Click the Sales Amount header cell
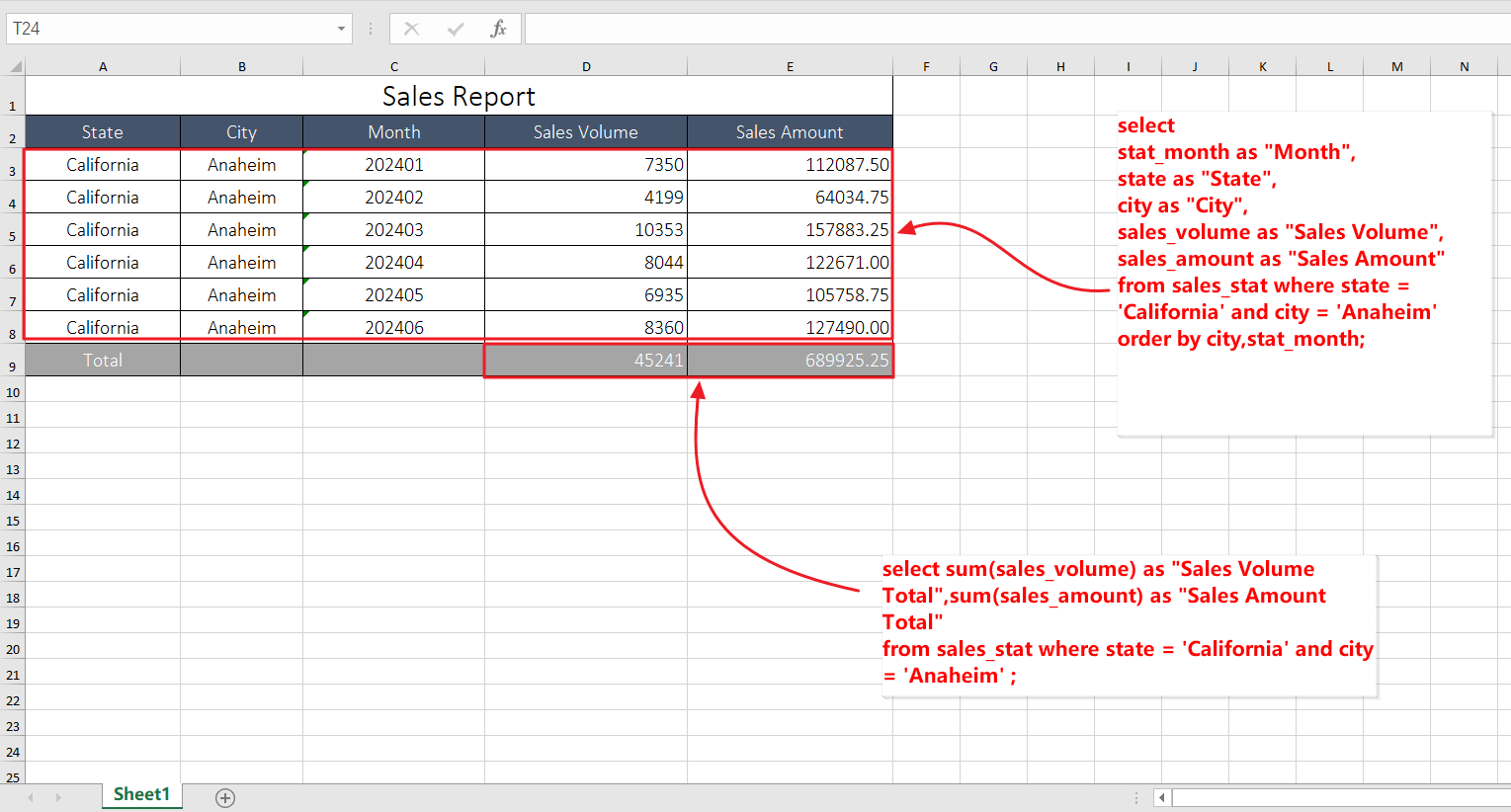1511x812 pixels. pos(790,132)
